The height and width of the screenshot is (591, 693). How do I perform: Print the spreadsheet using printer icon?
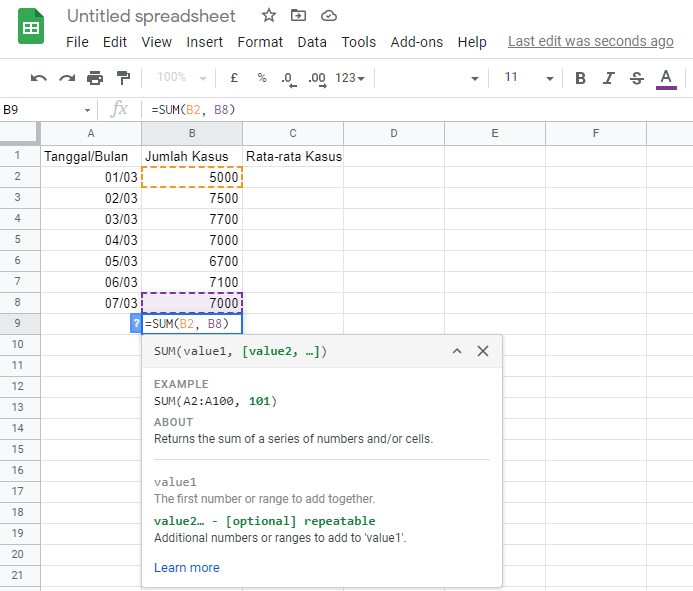tap(95, 78)
